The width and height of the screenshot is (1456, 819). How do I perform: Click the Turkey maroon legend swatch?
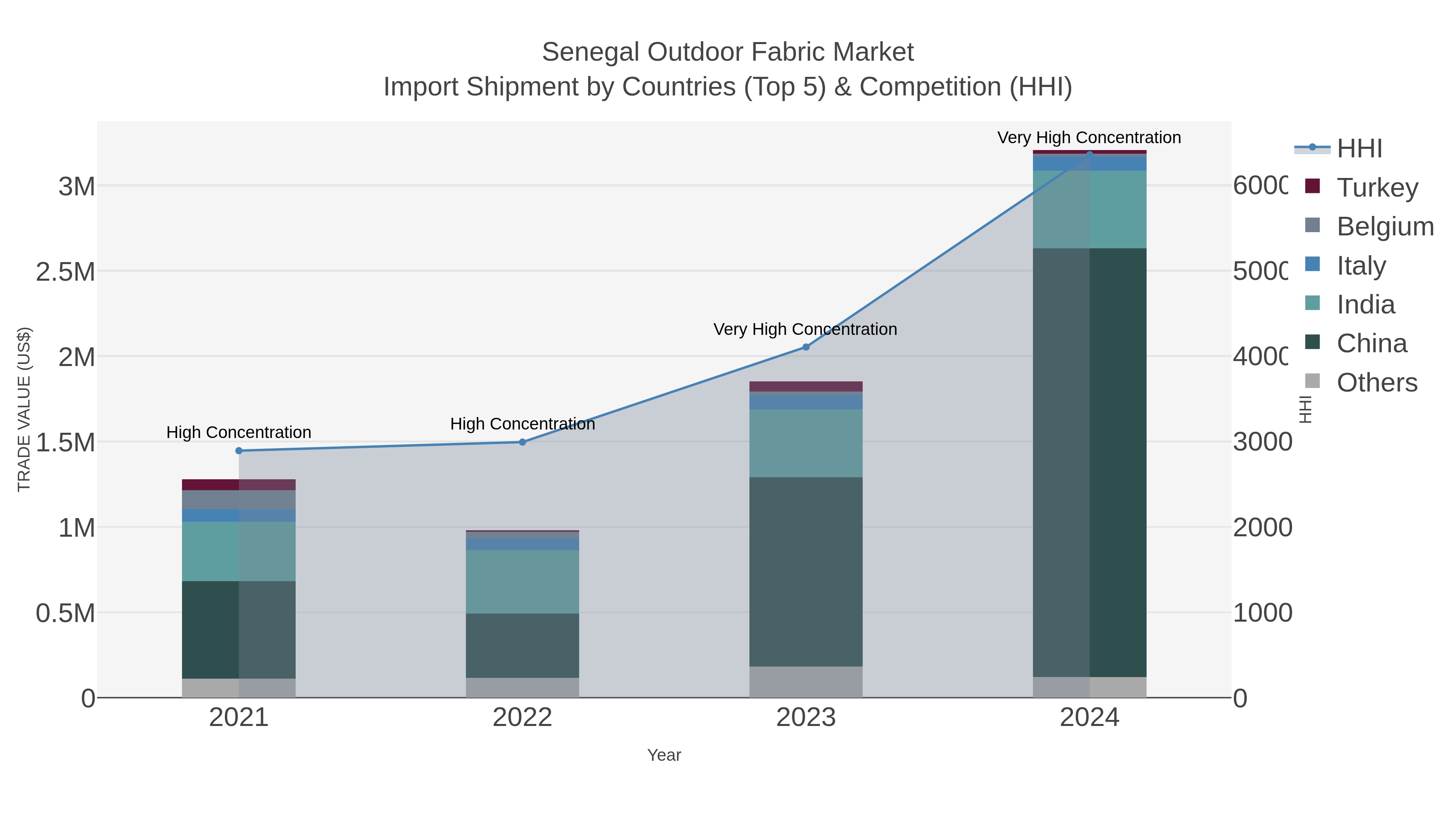click(x=1312, y=186)
